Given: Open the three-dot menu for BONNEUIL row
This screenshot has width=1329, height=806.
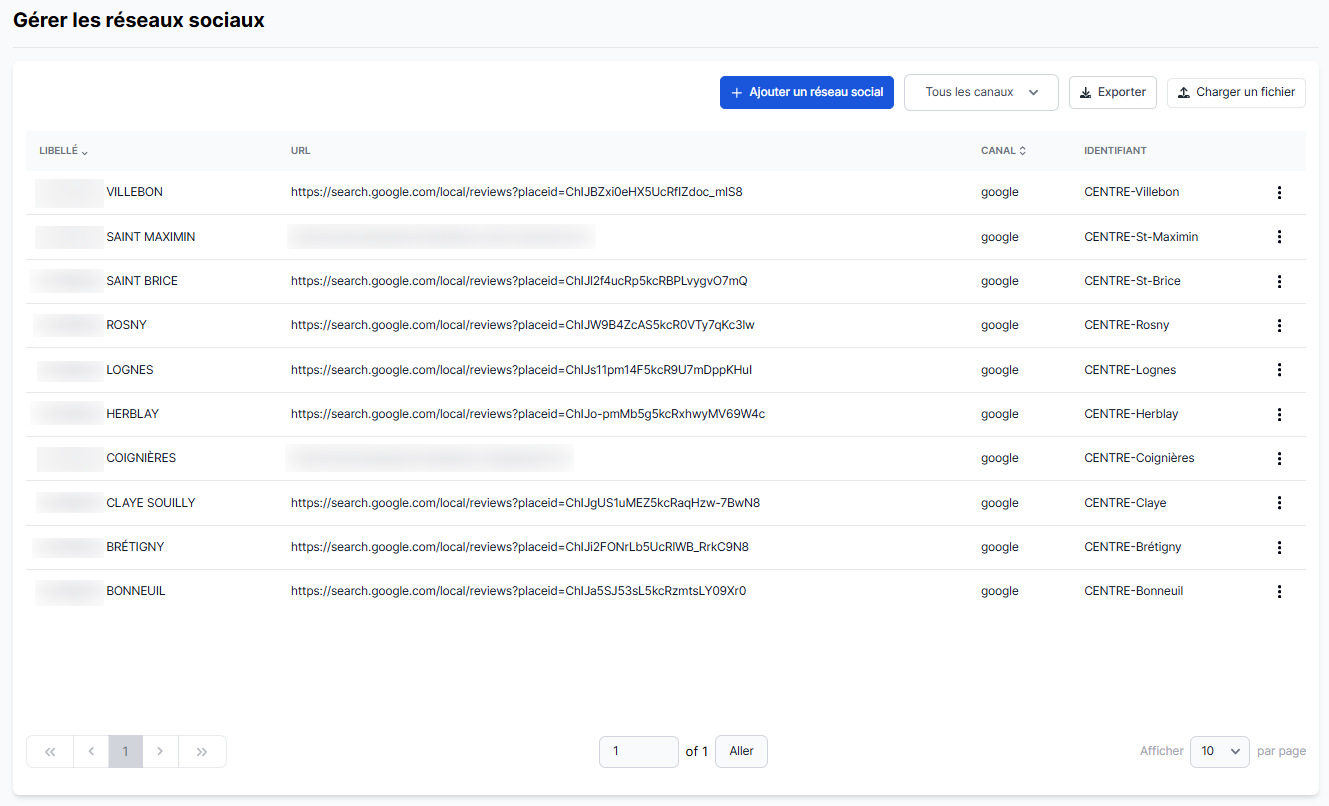Looking at the screenshot, I should pos(1279,591).
